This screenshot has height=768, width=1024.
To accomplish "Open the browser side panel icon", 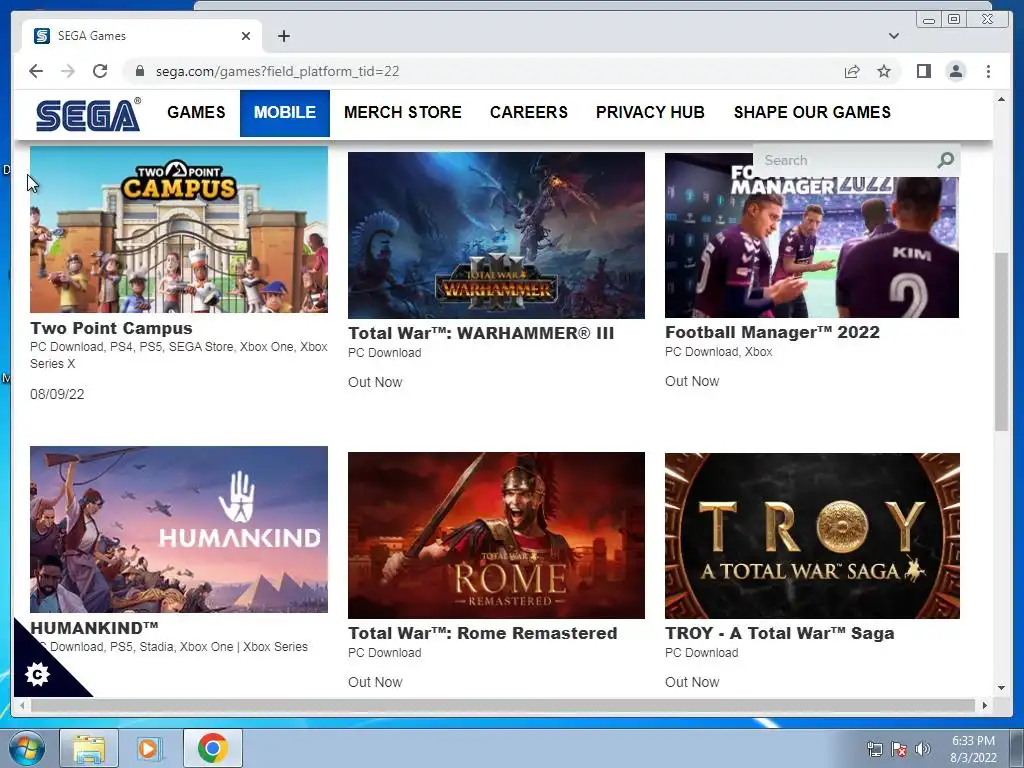I will 923,71.
